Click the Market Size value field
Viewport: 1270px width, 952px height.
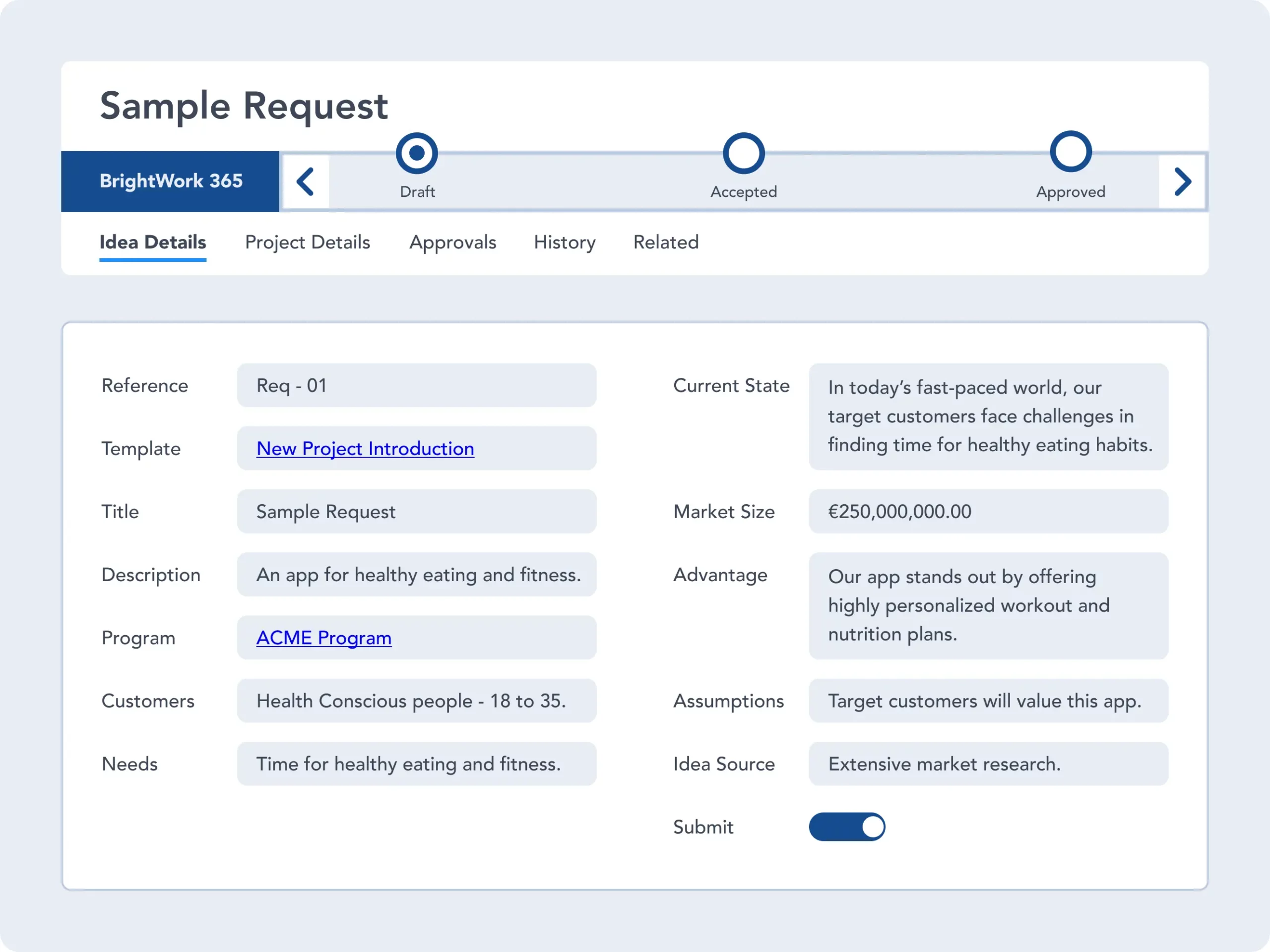point(988,512)
